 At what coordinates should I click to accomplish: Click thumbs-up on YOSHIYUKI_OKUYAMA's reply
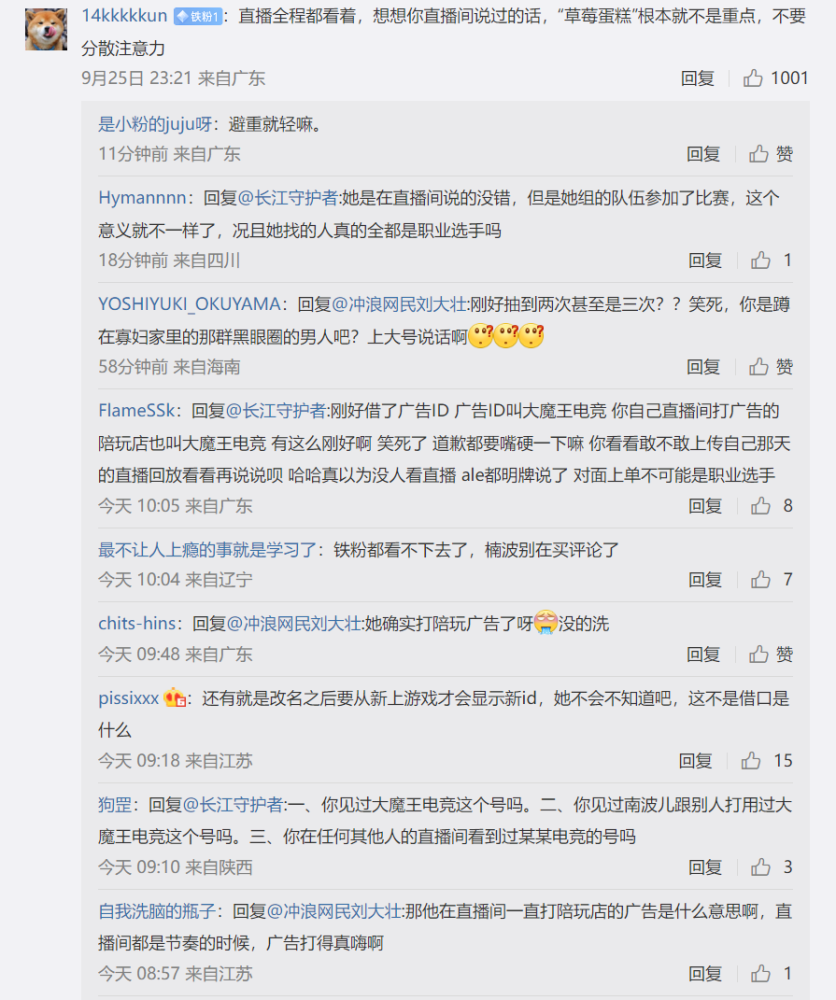tap(758, 367)
